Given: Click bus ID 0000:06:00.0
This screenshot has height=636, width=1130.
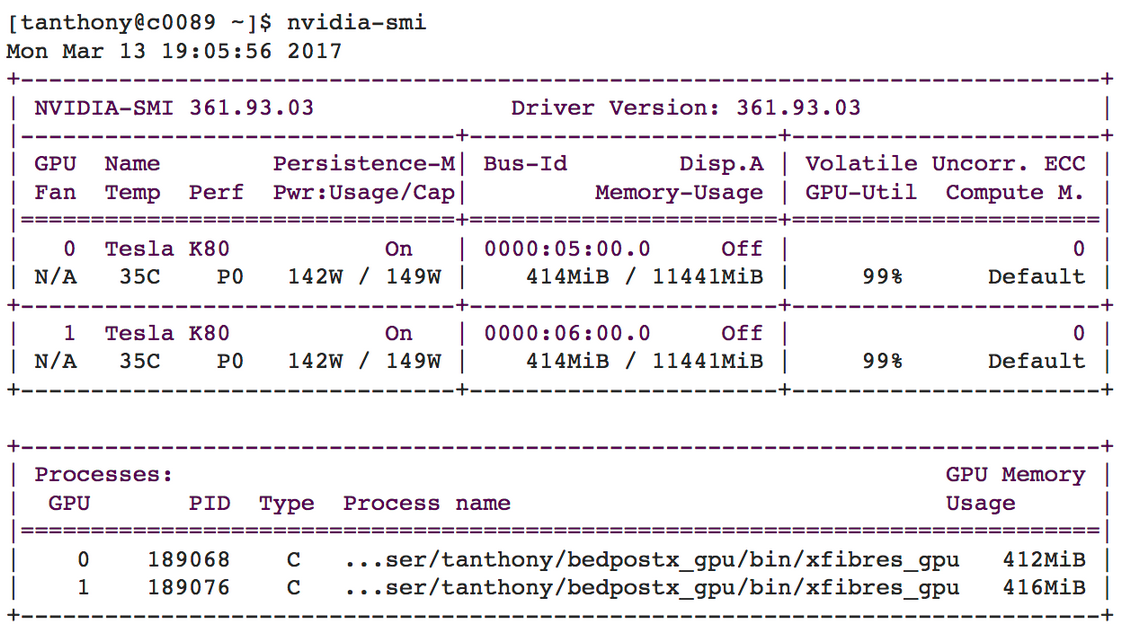Looking at the screenshot, I should point(567,333).
